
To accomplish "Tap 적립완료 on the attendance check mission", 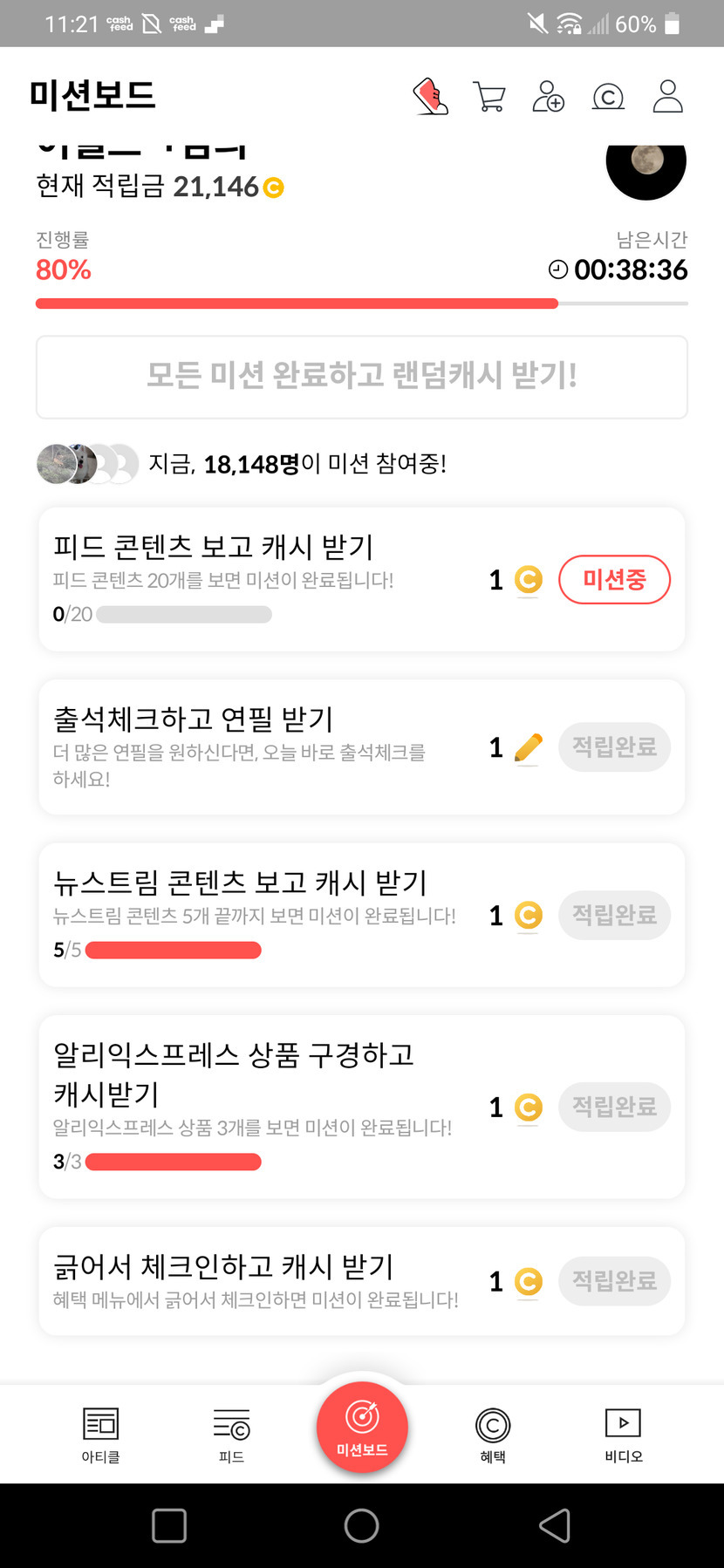I will coord(614,747).
